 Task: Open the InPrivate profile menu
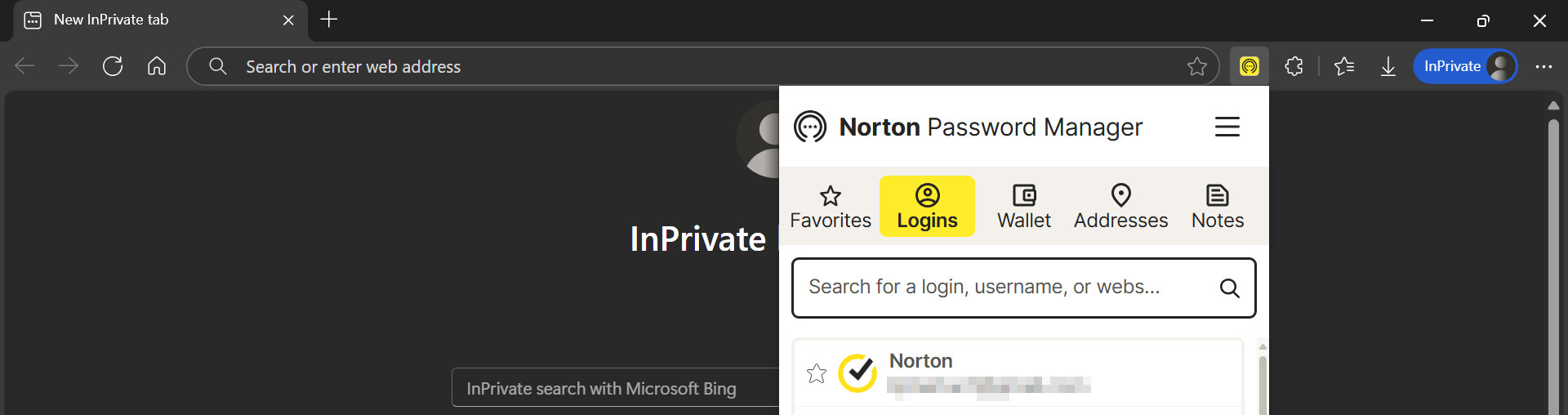[x=1465, y=66]
